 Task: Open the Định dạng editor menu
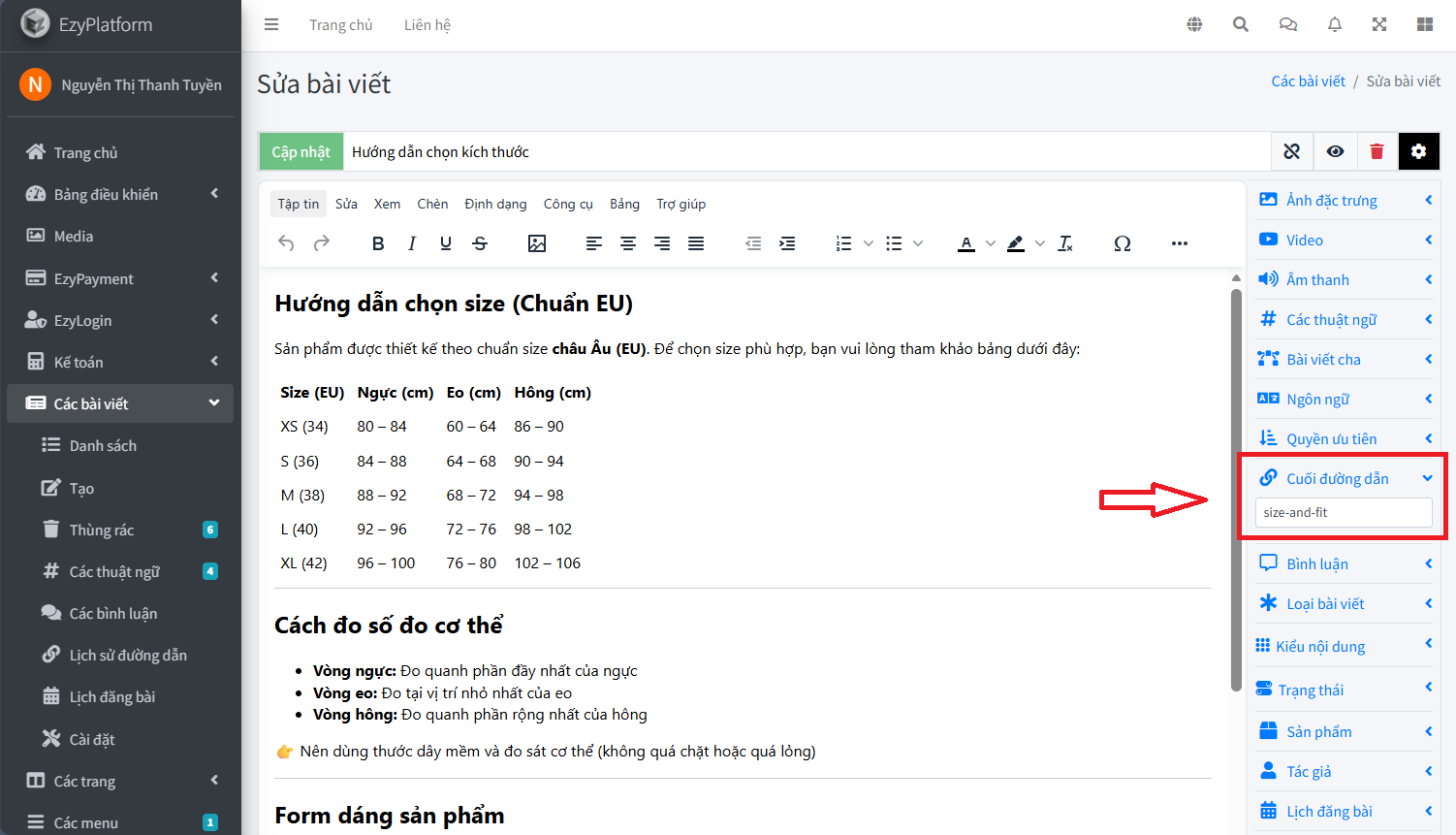[495, 204]
